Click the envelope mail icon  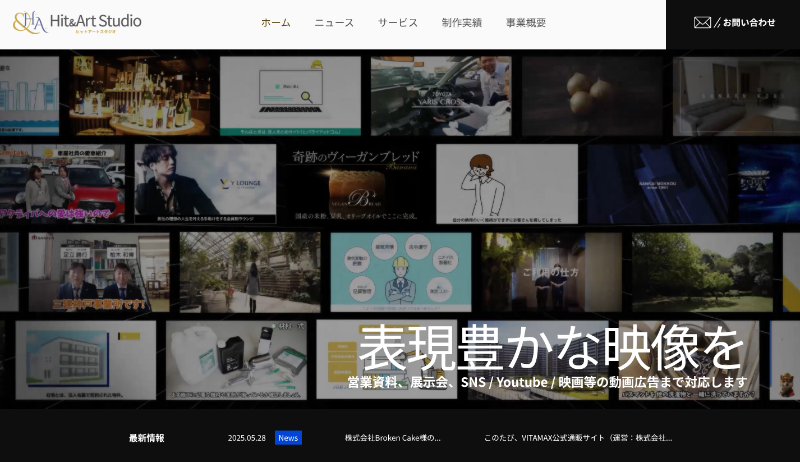tap(702, 22)
